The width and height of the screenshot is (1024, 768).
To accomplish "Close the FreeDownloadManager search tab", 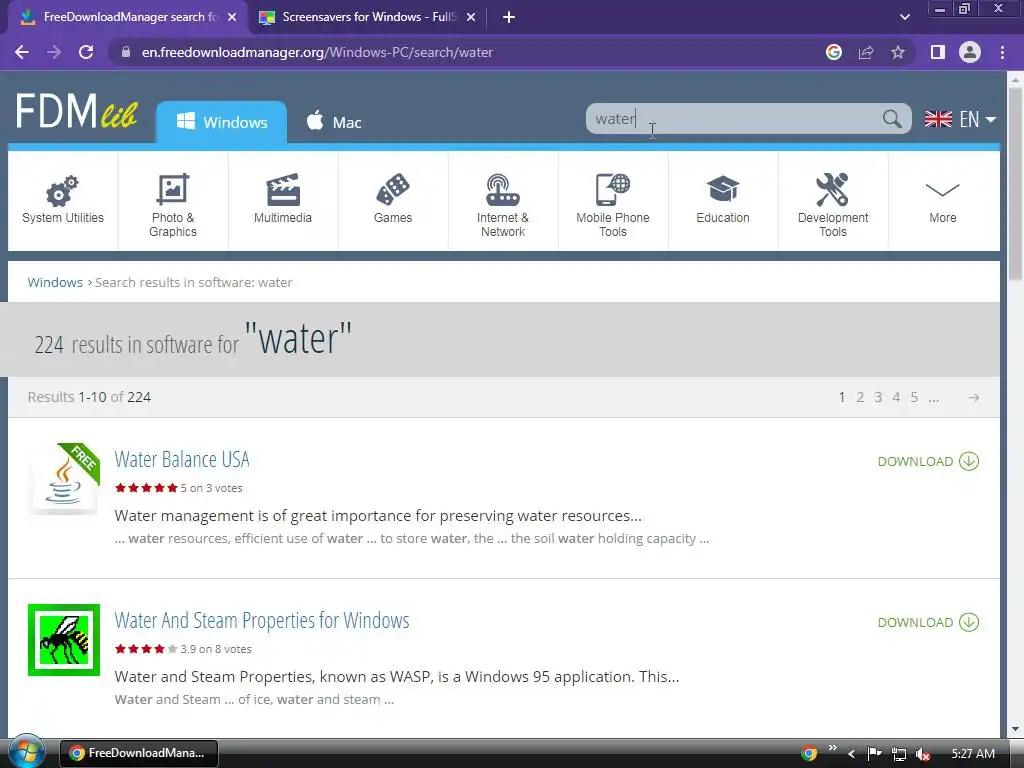I will [x=232, y=17].
